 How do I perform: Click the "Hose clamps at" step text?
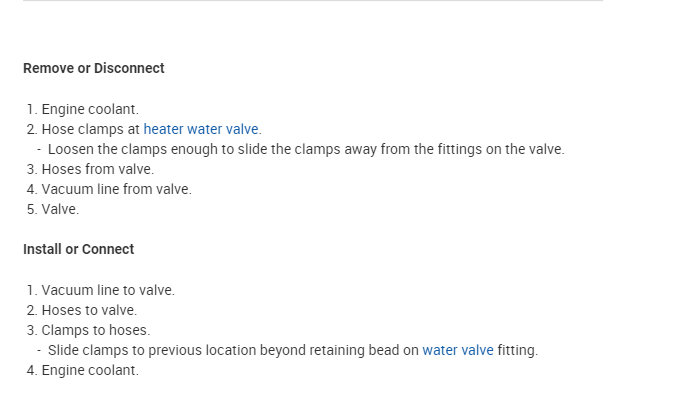coord(91,129)
